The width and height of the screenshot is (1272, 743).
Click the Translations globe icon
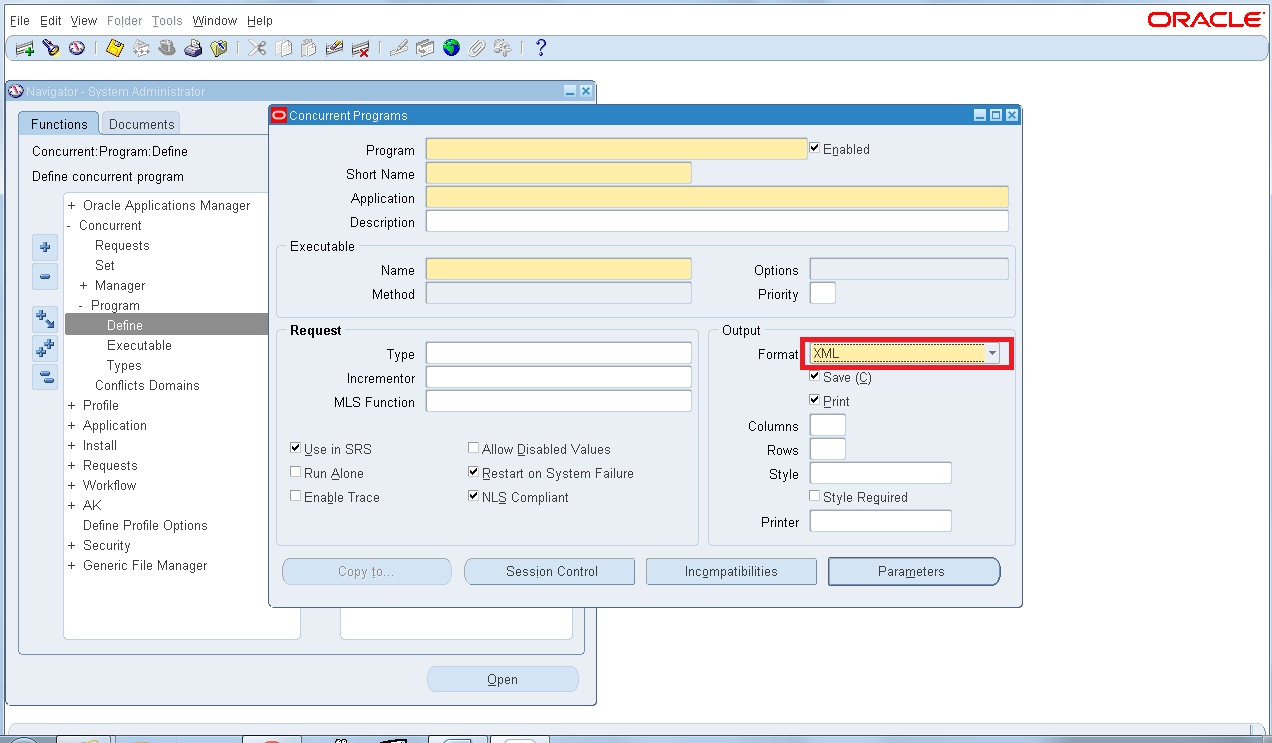452,47
